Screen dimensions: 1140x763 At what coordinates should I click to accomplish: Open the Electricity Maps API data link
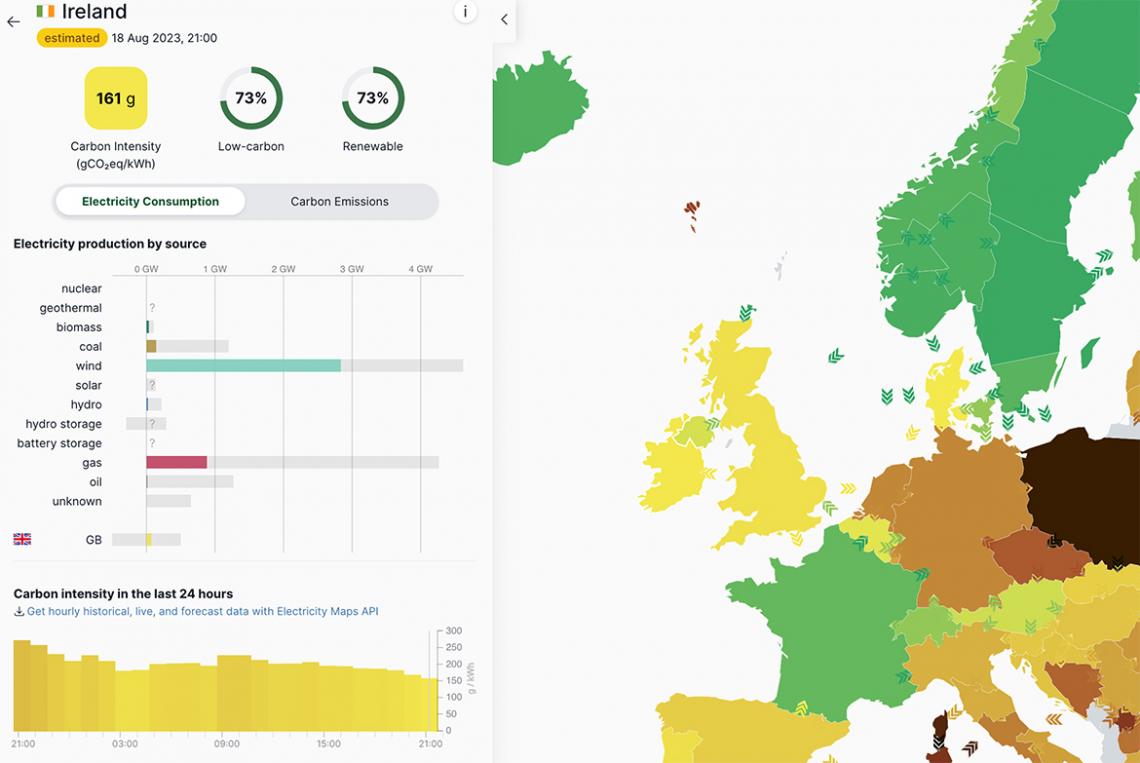[203, 611]
